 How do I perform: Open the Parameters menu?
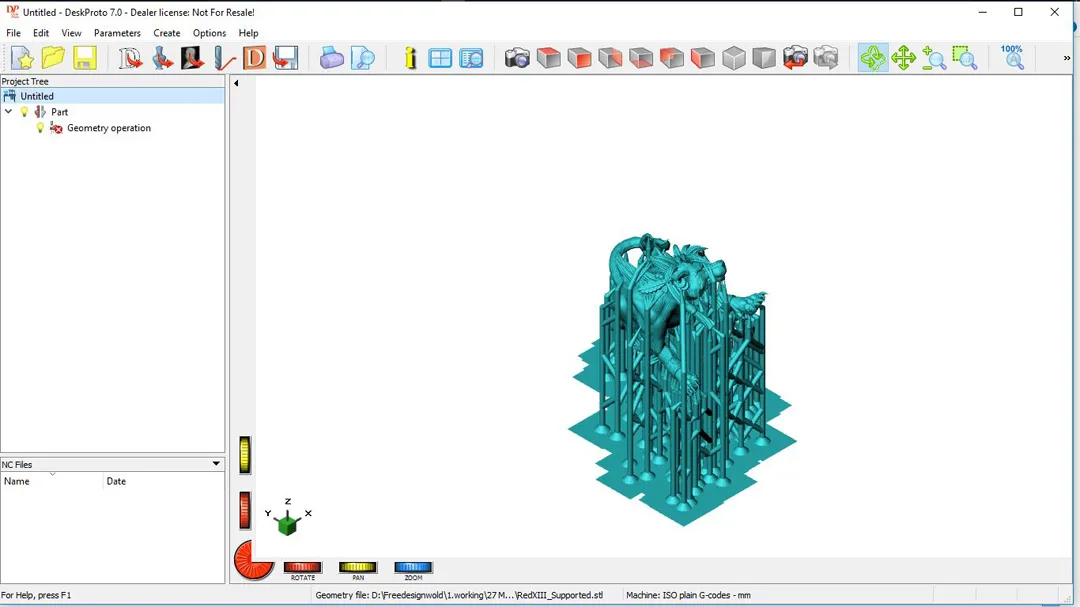tap(117, 33)
